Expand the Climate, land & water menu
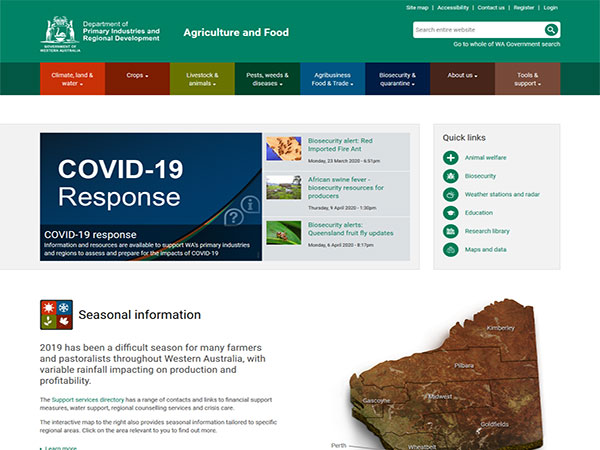This screenshot has height=450, width=600. 72,79
